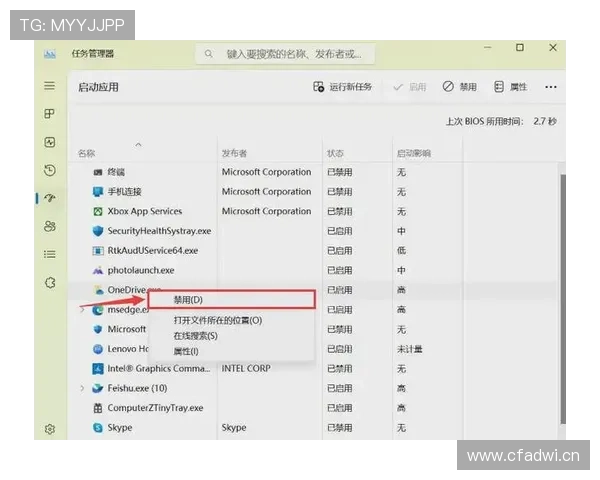Viewport: 600px width, 480px height.
Task: Select the Xbox App Services row name
Action: tap(145, 211)
